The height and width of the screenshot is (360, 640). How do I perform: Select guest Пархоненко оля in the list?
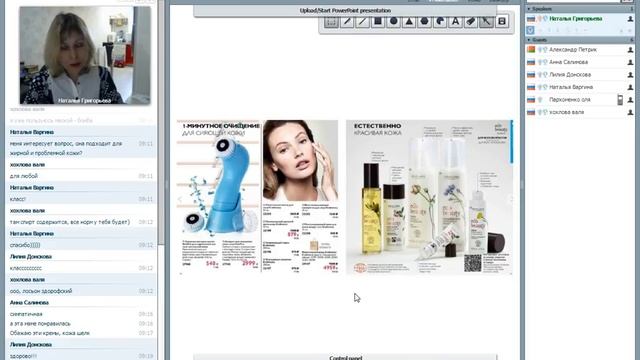click(x=580, y=100)
